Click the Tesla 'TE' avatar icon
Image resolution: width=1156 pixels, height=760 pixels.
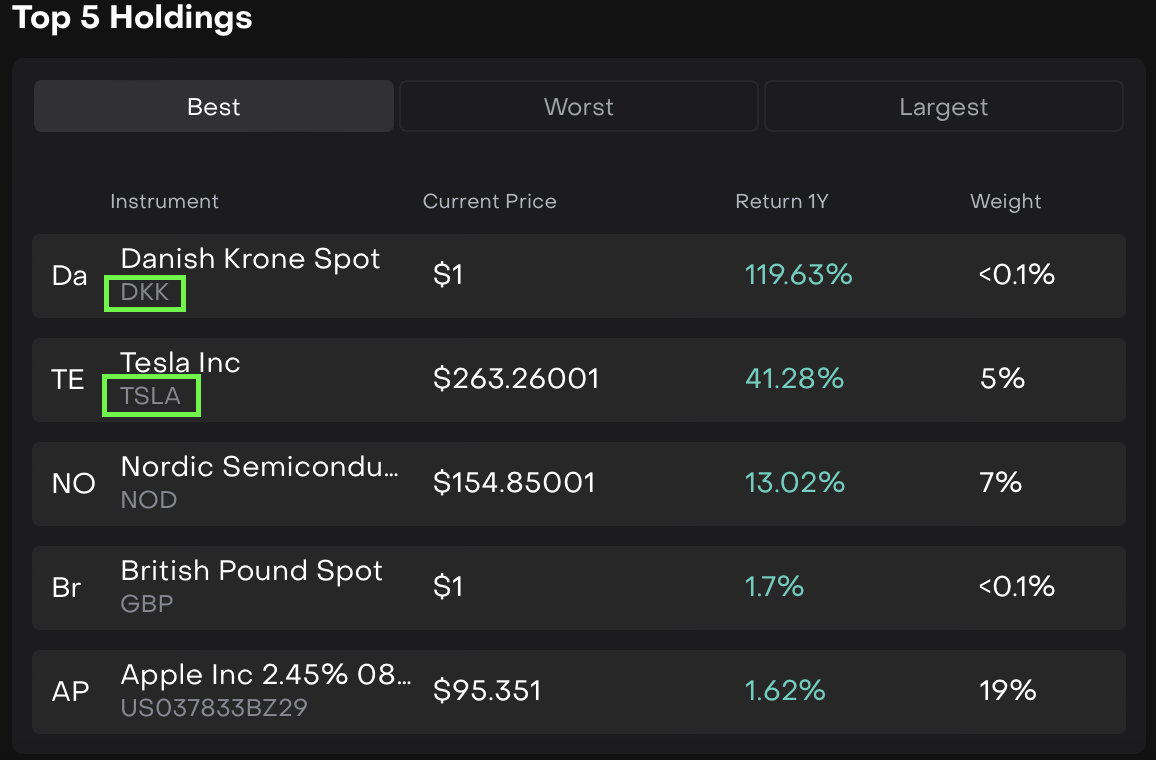pyautogui.click(x=68, y=379)
